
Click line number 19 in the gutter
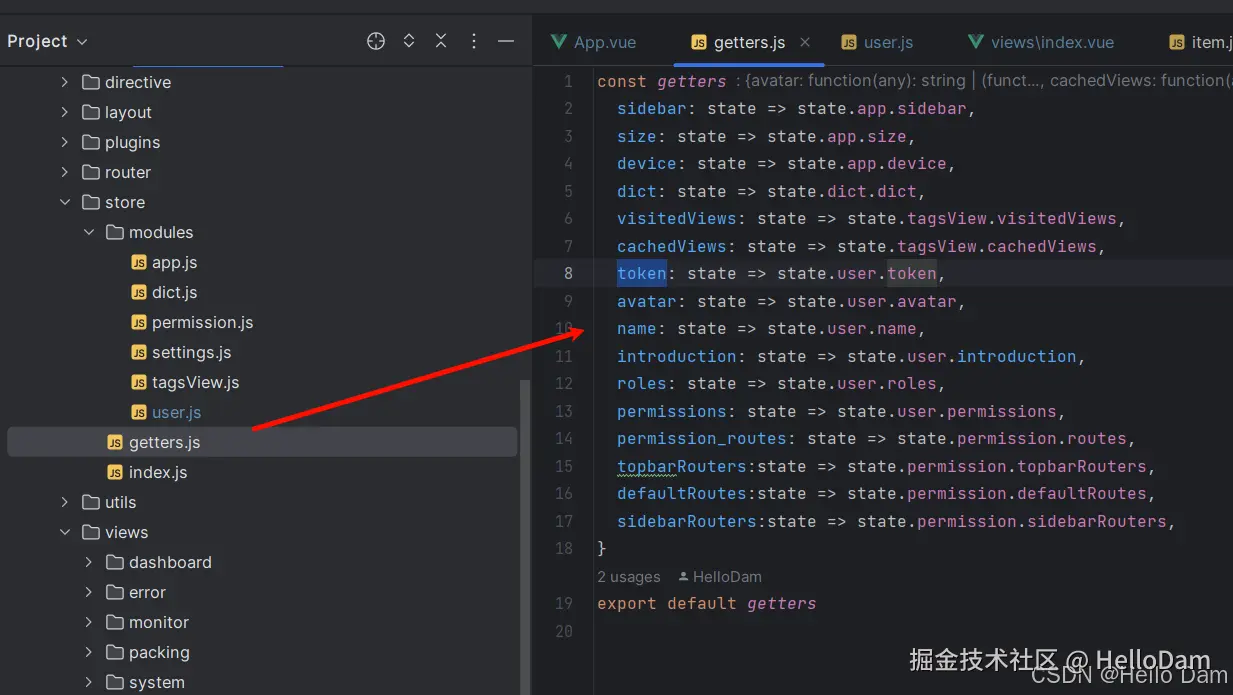(564, 603)
